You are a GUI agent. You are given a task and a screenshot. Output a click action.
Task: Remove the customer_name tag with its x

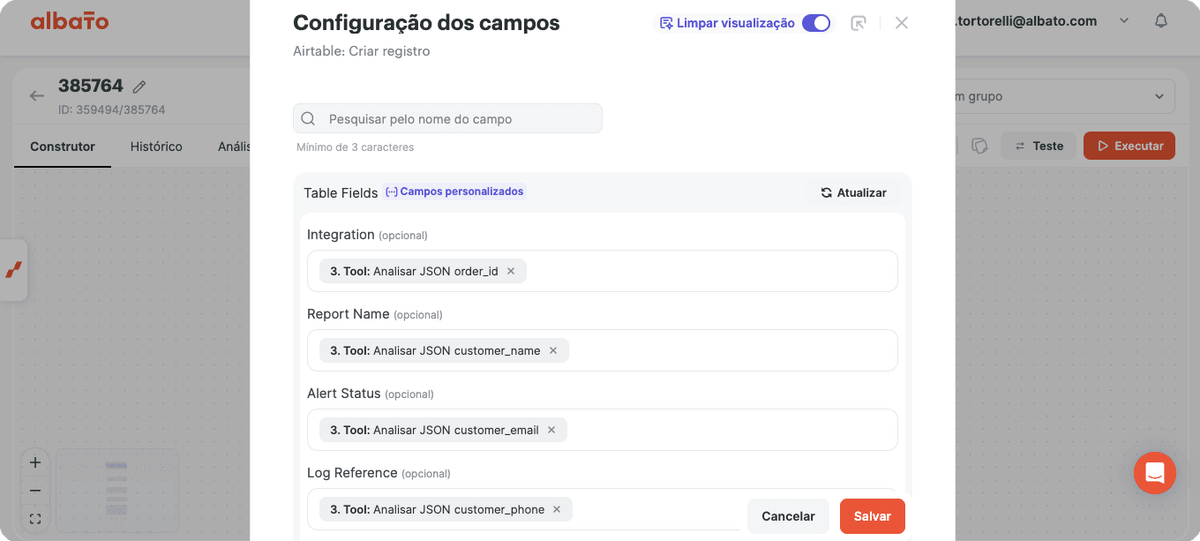coord(553,351)
